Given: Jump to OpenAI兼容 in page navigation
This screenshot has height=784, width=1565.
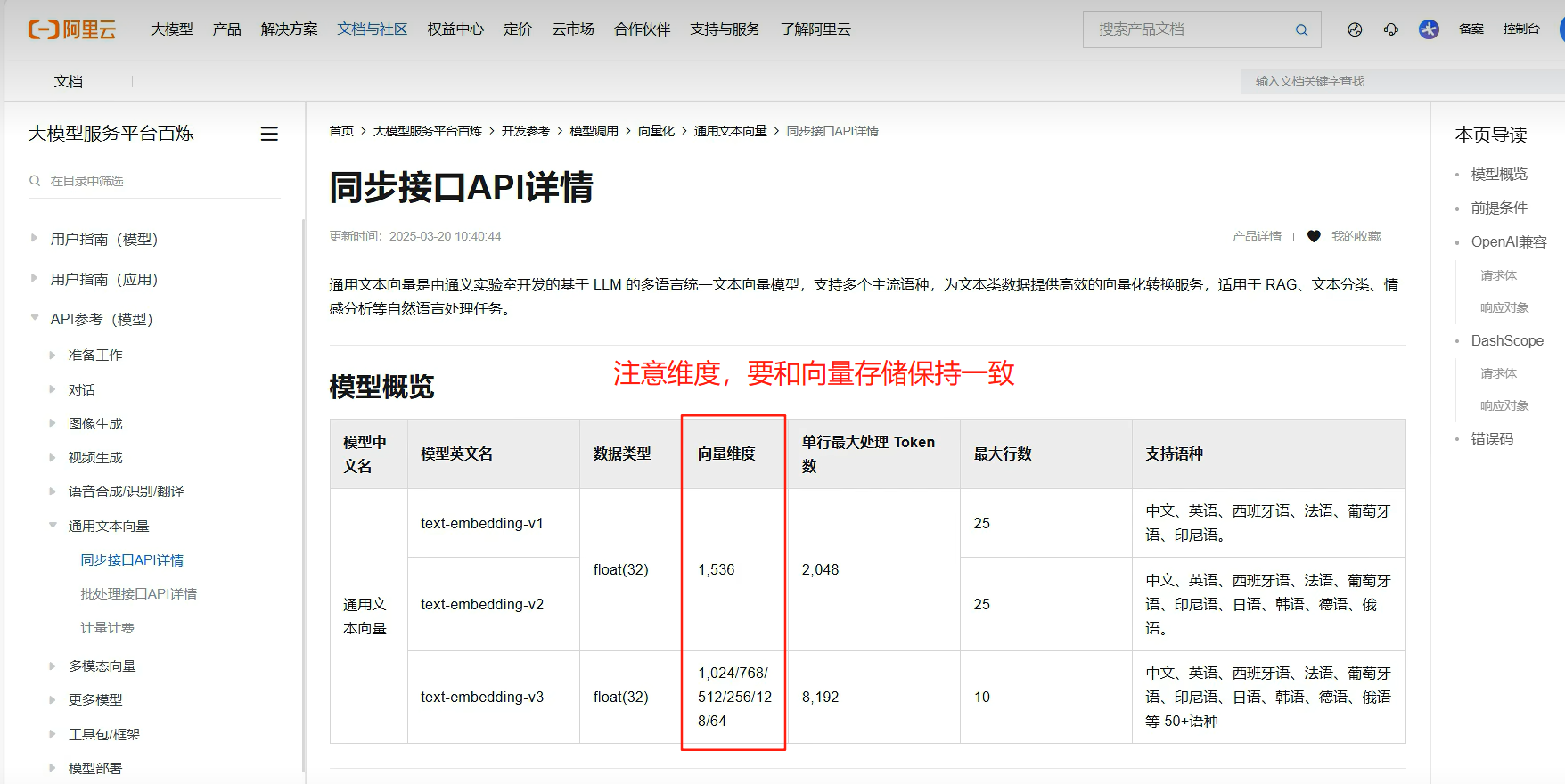Looking at the screenshot, I should click(x=1509, y=241).
